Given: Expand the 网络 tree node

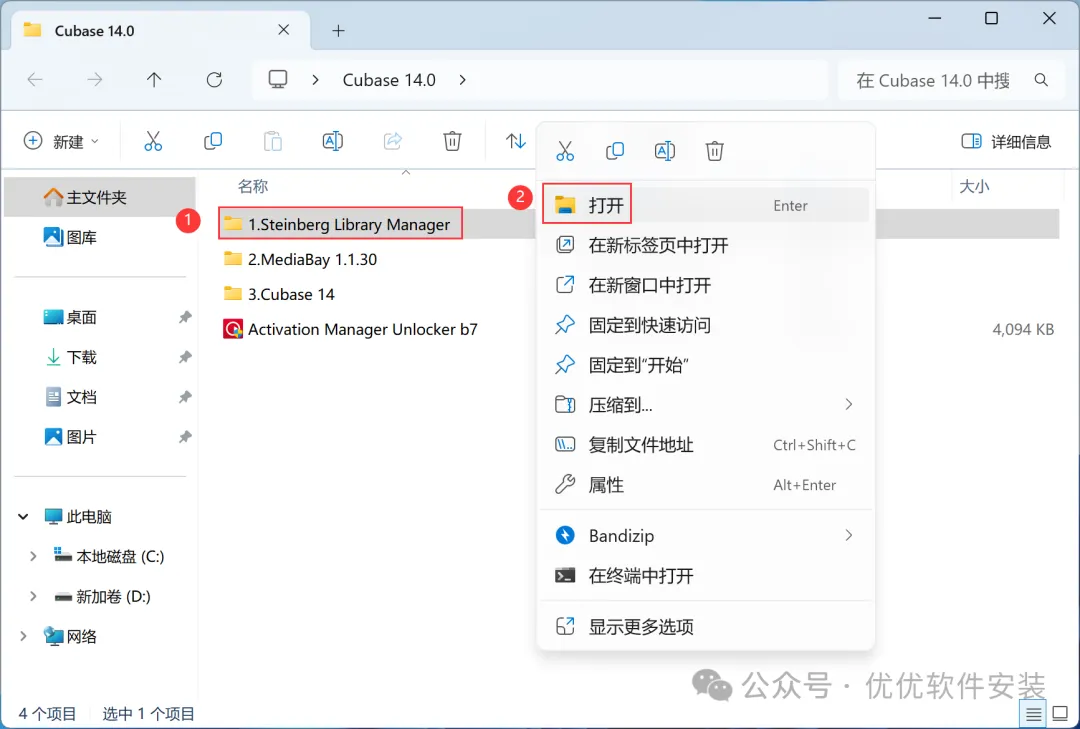Looking at the screenshot, I should [x=23, y=636].
